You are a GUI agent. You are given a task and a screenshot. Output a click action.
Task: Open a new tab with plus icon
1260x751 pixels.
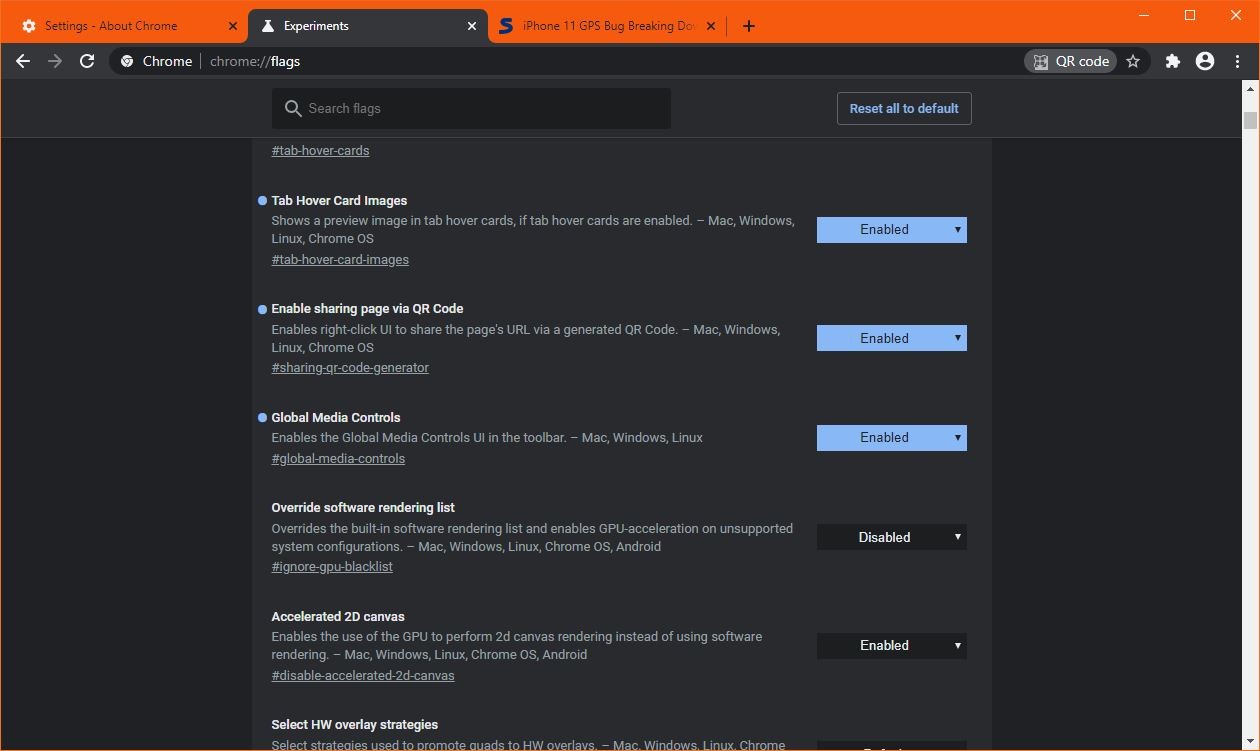pos(749,26)
